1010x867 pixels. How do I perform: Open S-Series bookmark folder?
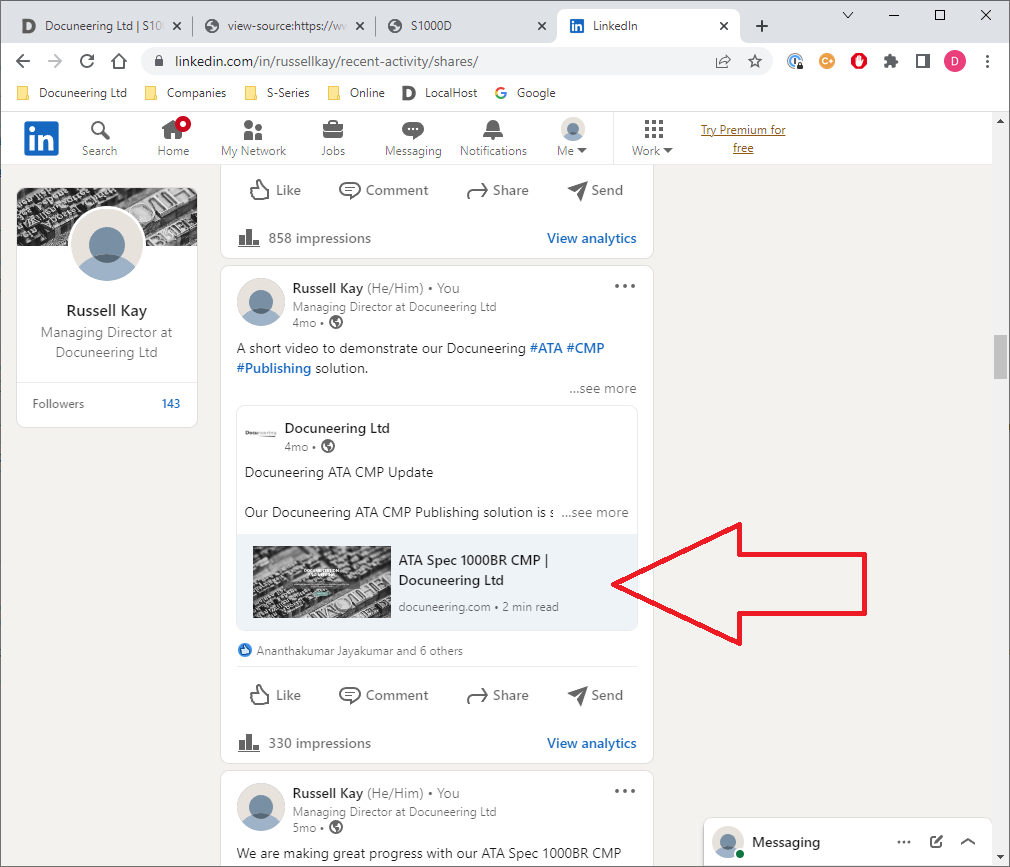tap(277, 93)
